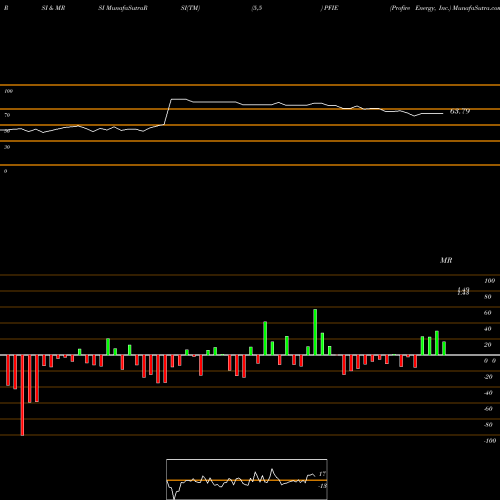Click the PFIE ticker symbol in header

pyautogui.click(x=331, y=8)
